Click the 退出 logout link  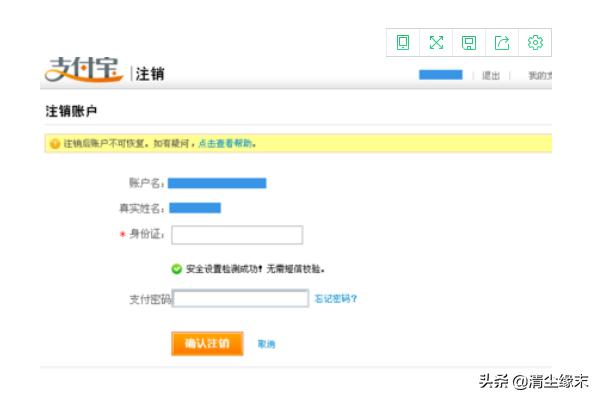(491, 75)
